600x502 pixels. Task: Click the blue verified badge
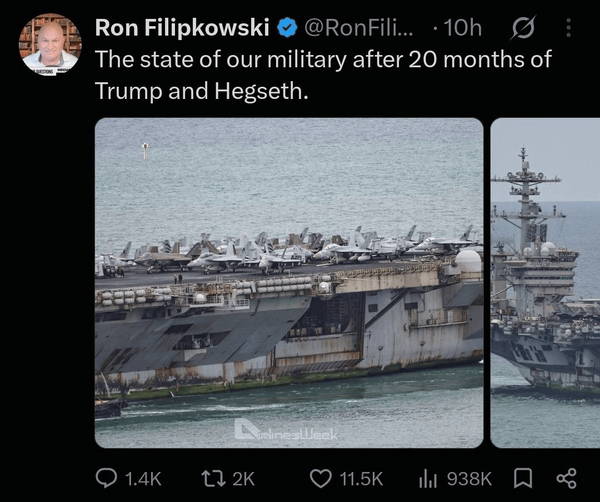click(287, 28)
